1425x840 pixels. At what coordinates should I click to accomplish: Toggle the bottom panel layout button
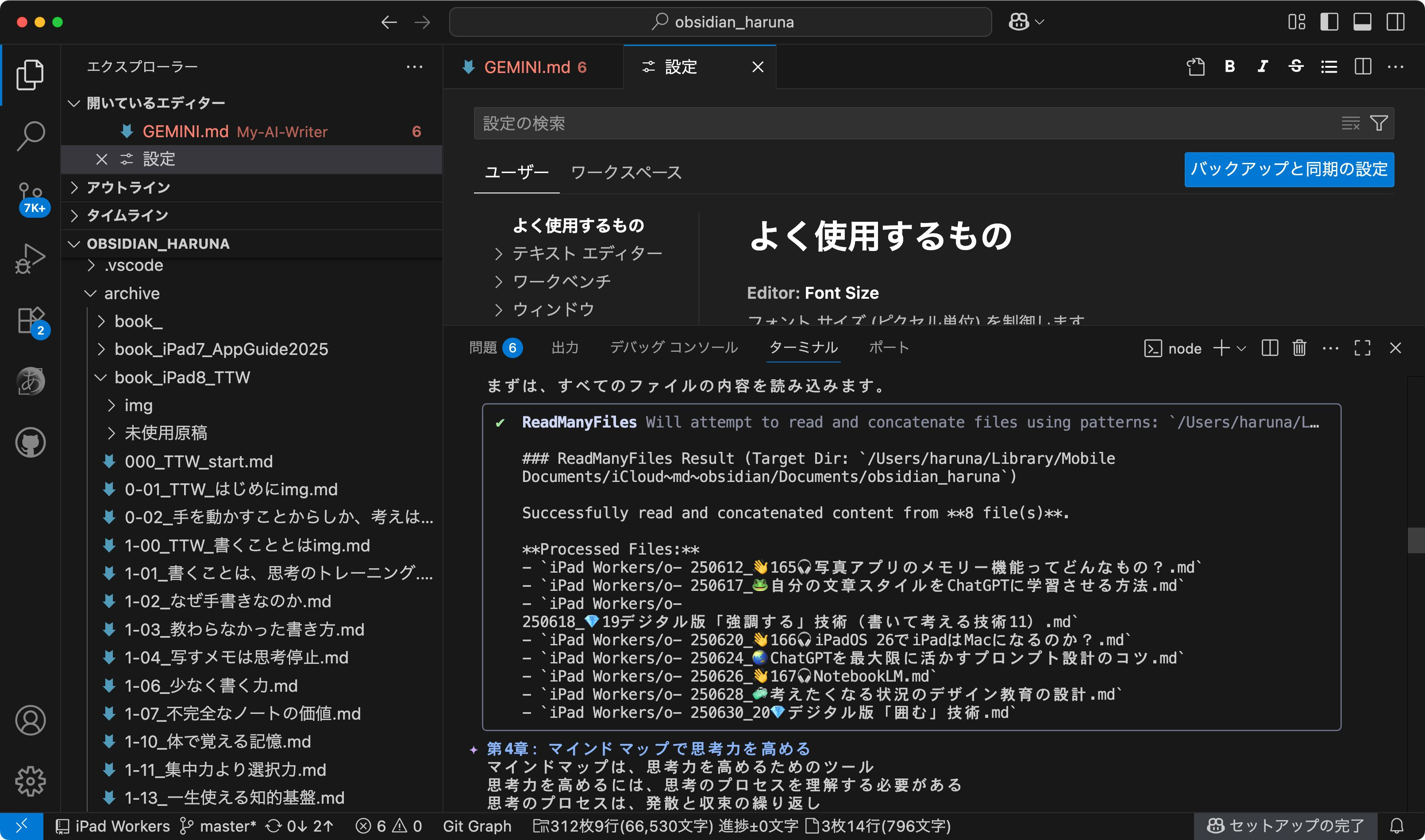point(1362,22)
